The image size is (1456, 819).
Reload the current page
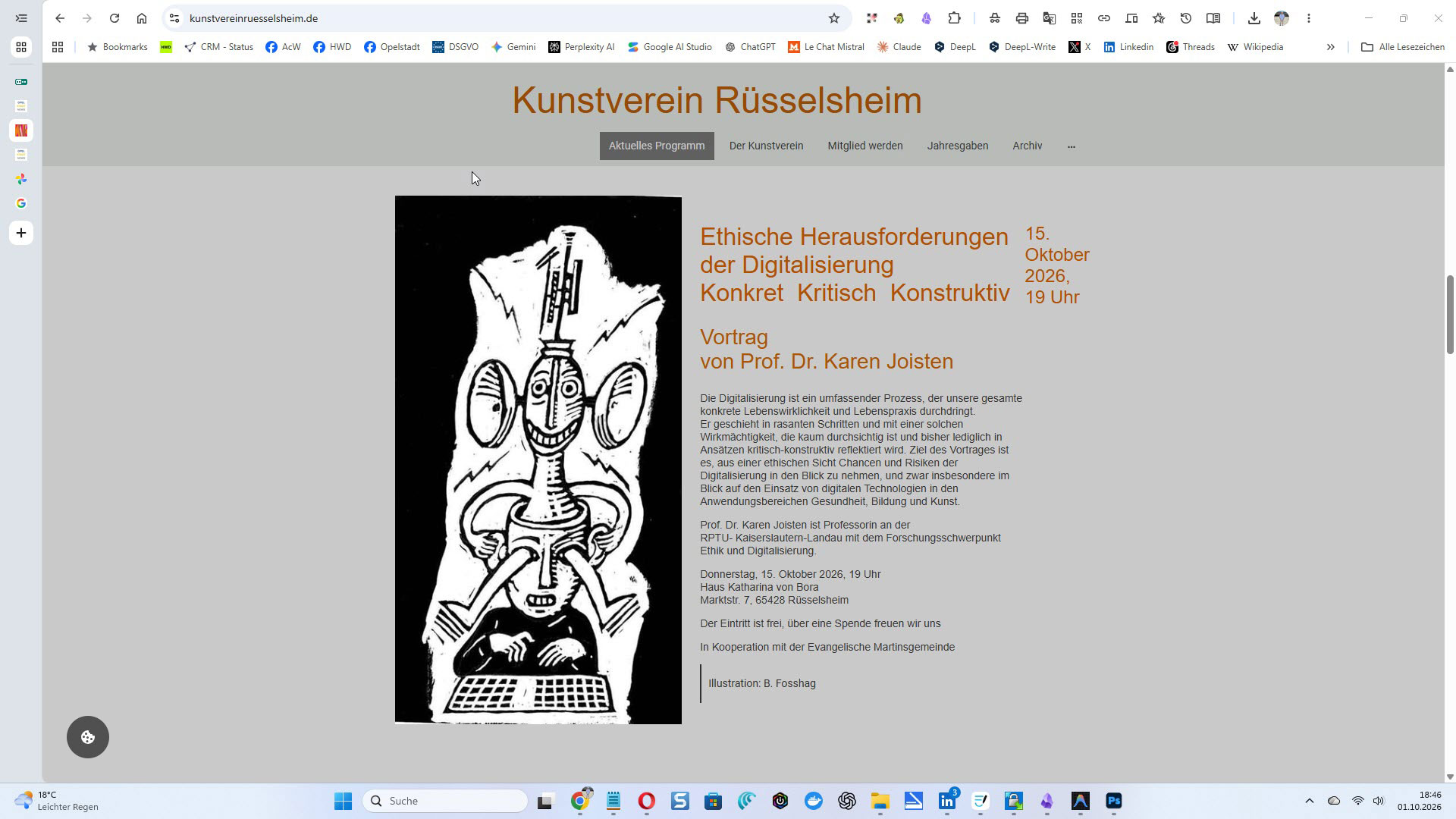(115, 18)
